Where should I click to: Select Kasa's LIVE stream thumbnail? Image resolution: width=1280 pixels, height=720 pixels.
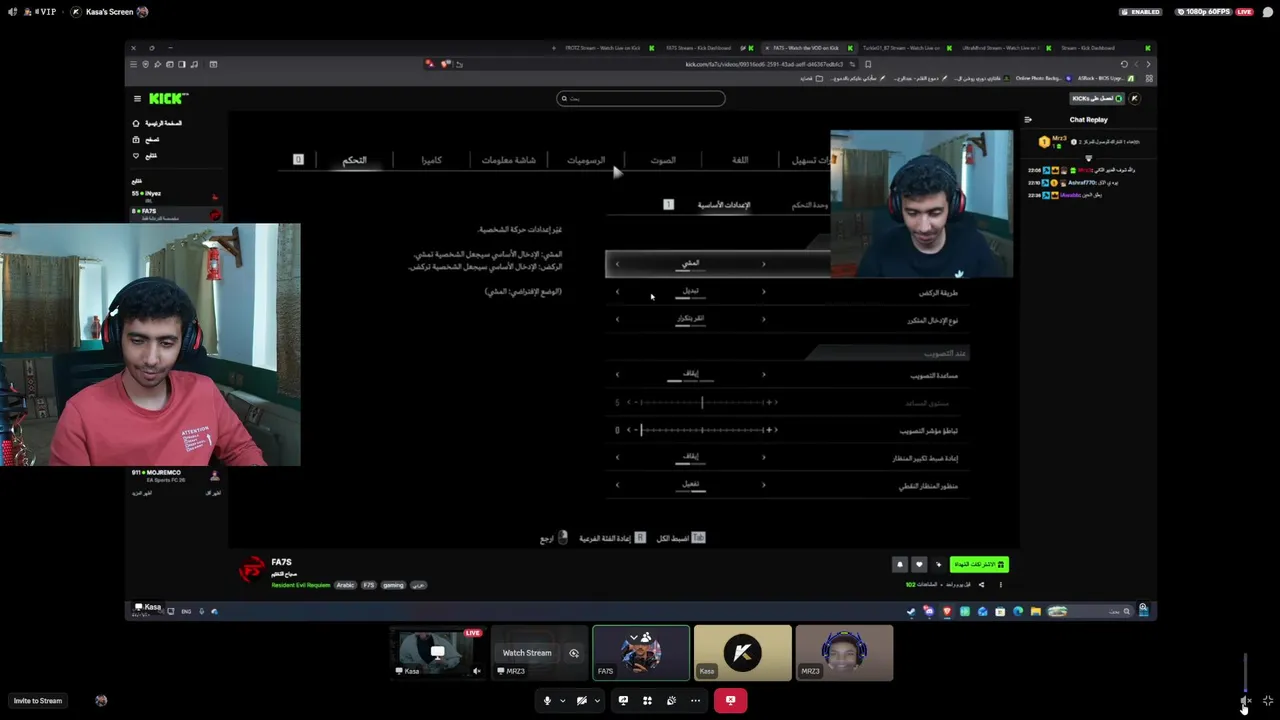438,652
